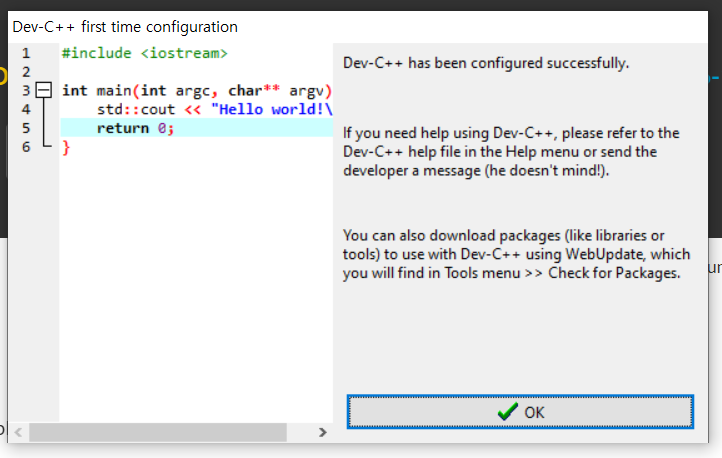Click the 'return 0;' highlighted line
Image resolution: width=722 pixels, height=458 pixels.
[x=196, y=128]
